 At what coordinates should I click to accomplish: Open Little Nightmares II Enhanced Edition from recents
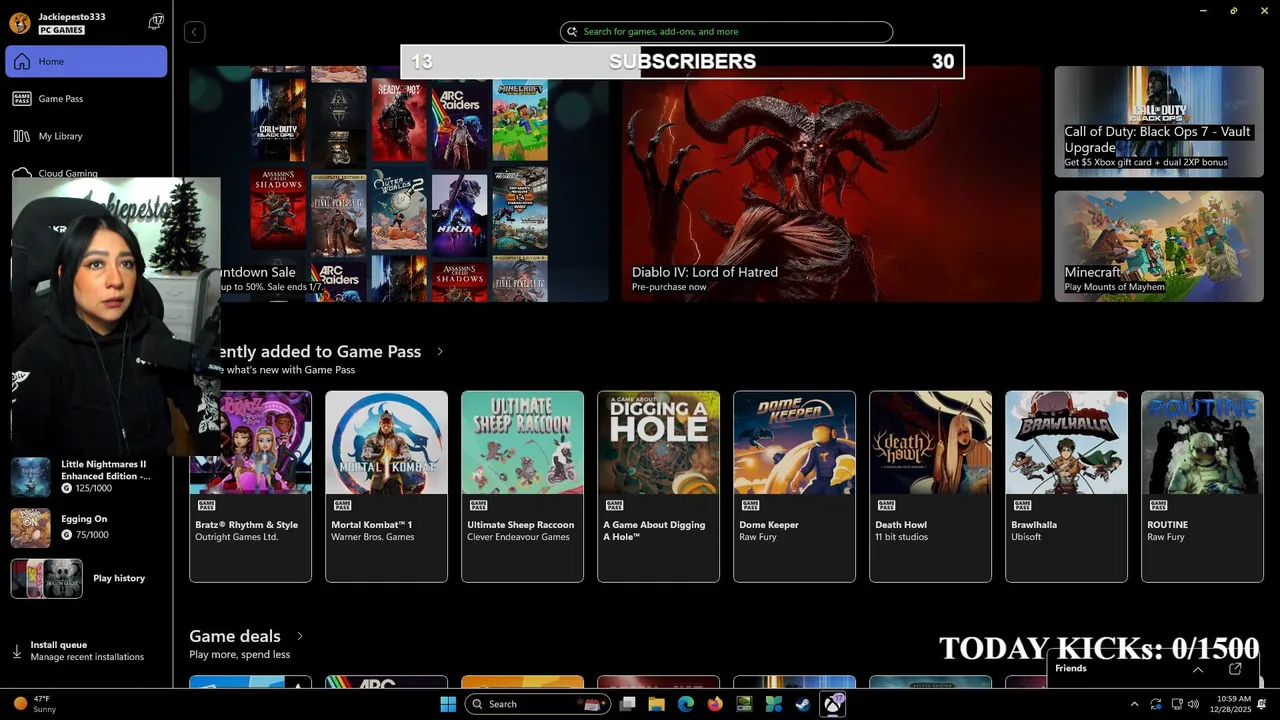click(86, 477)
